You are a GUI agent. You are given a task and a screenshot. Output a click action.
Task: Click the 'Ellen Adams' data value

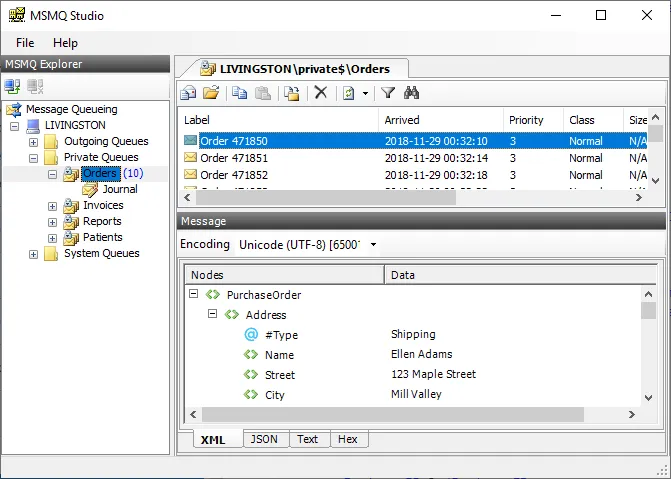(x=422, y=354)
